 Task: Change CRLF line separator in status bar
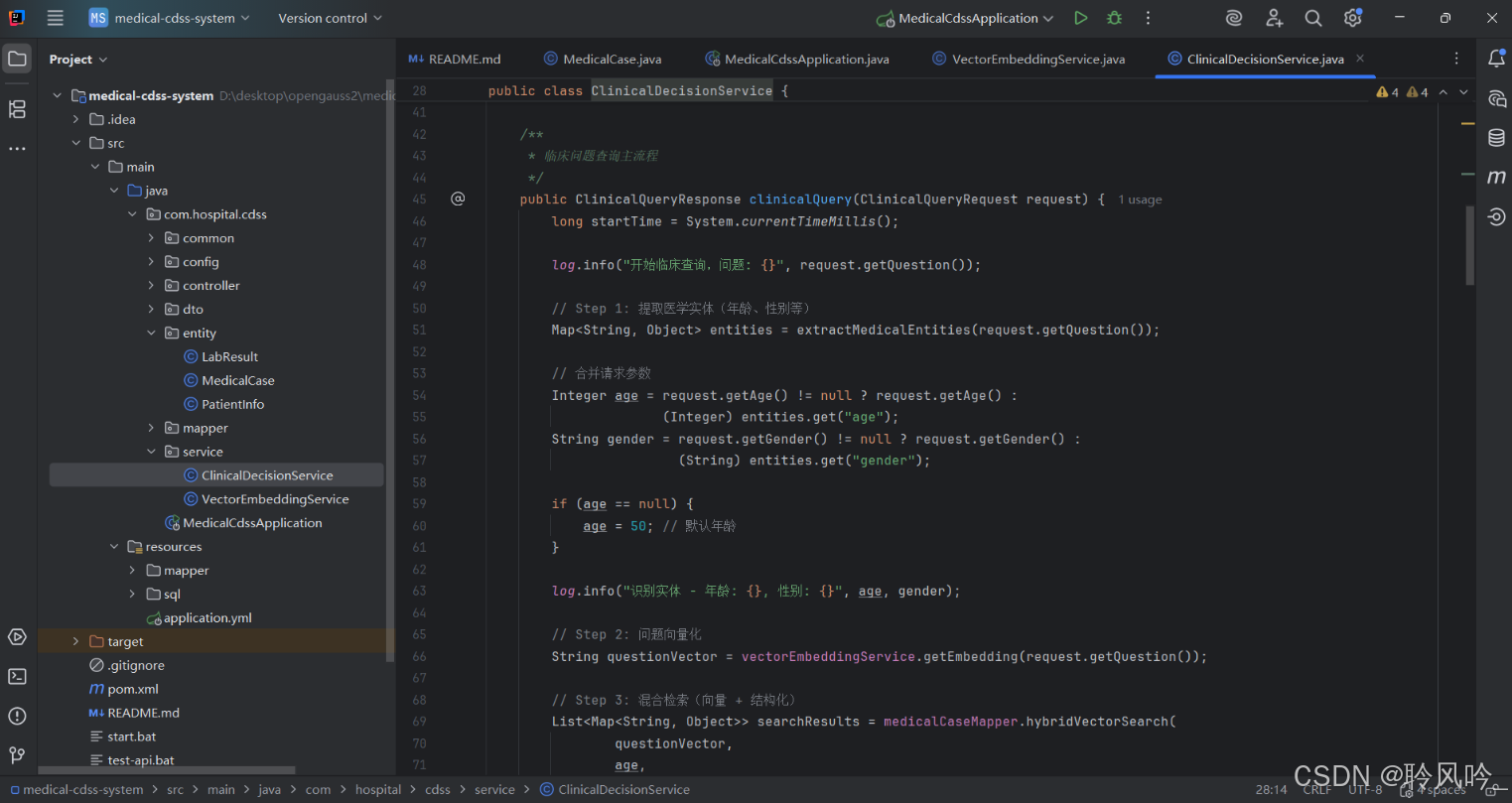1317,790
